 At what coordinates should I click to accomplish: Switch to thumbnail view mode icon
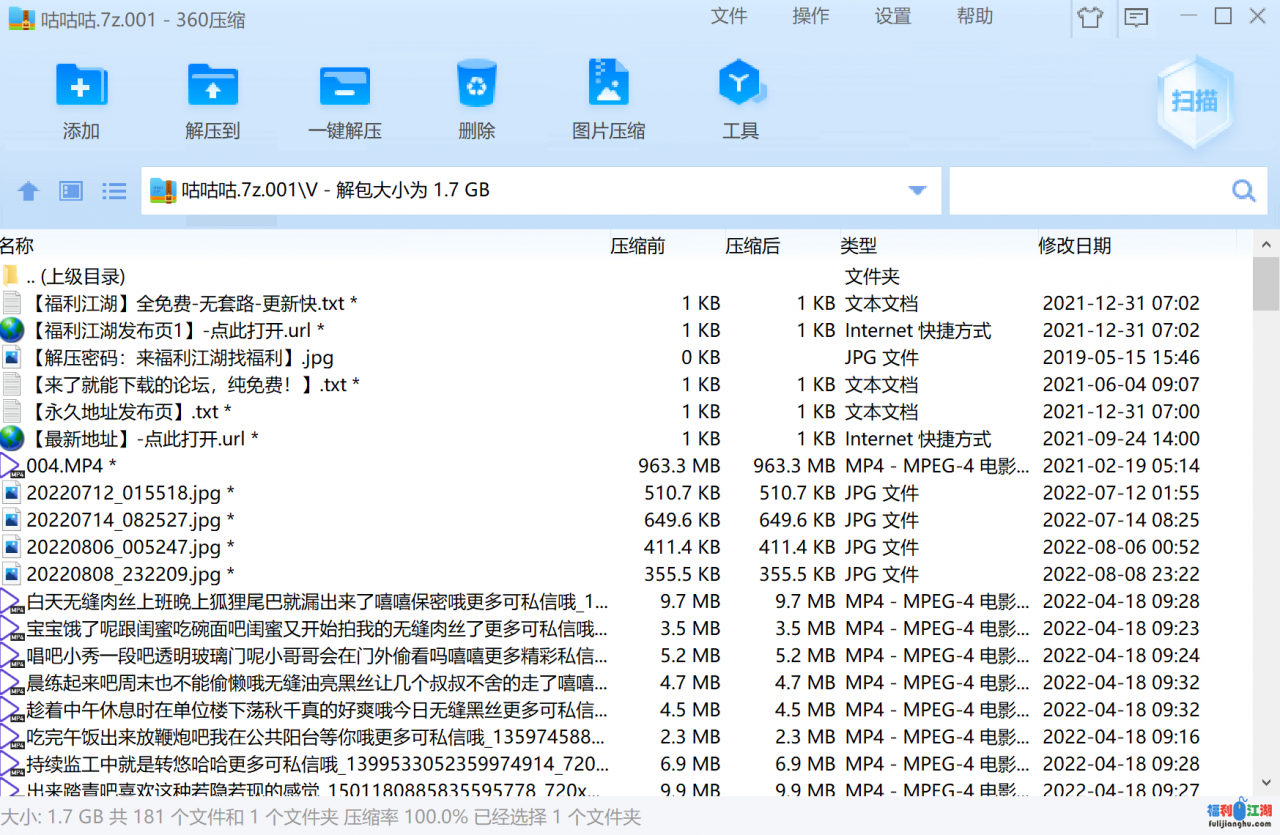pos(71,191)
